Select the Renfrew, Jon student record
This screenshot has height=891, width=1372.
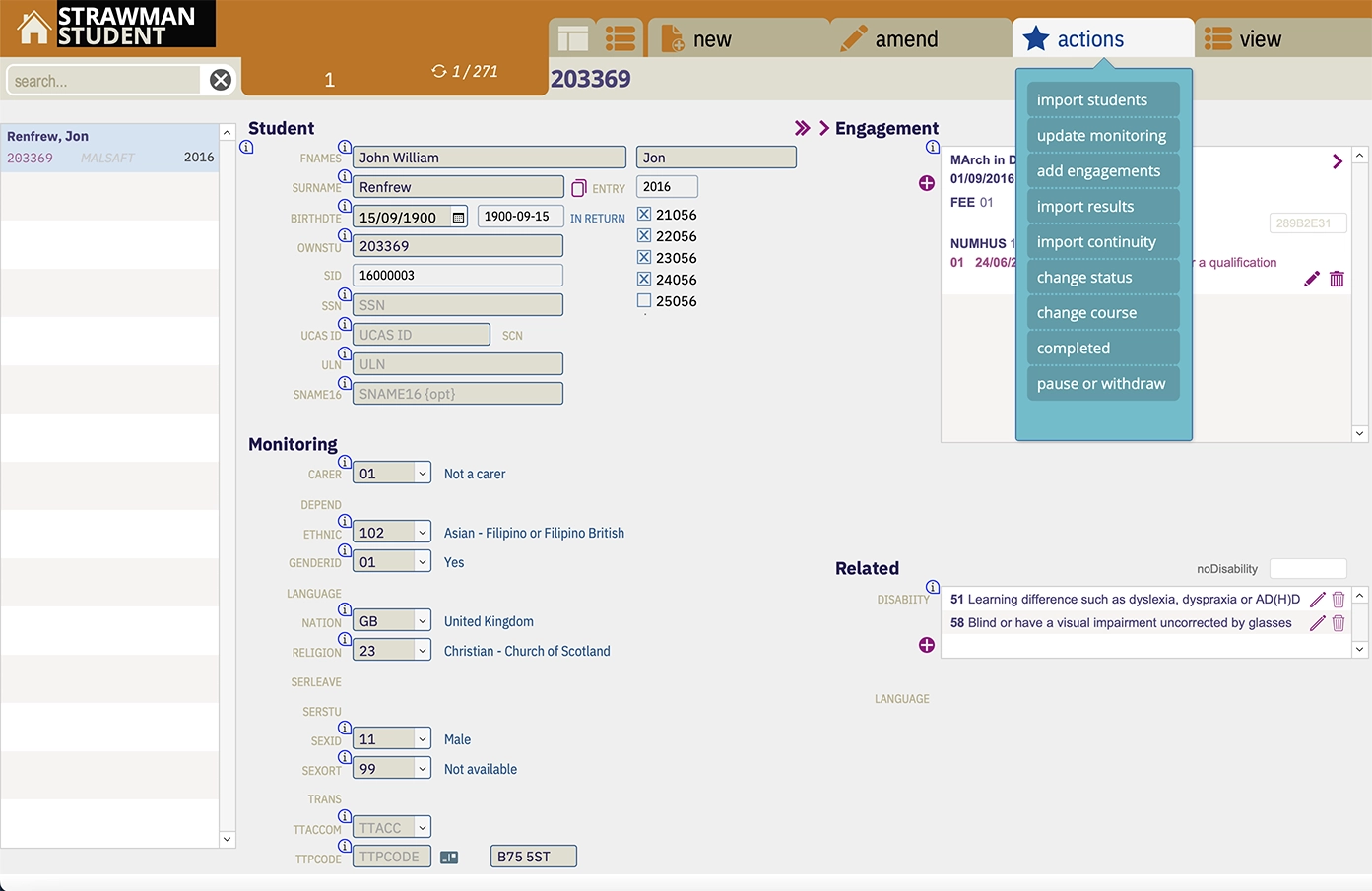point(109,148)
